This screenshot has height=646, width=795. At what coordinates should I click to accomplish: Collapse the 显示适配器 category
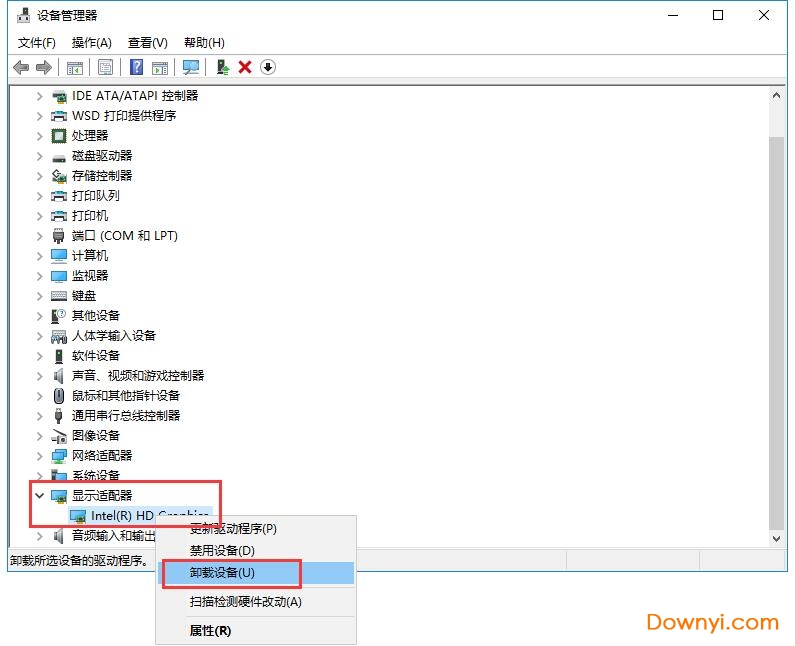40,496
